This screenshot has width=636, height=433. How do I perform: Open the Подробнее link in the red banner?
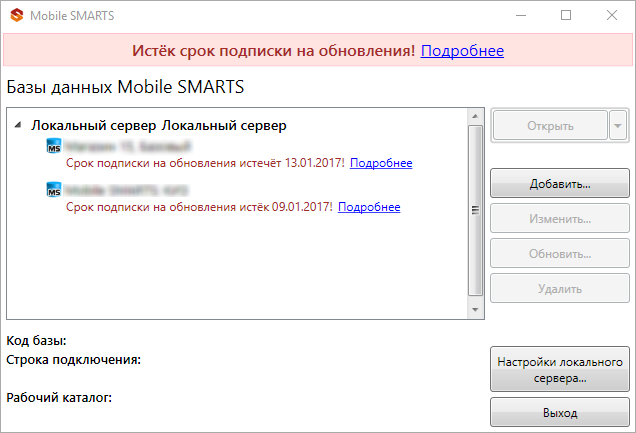click(462, 51)
